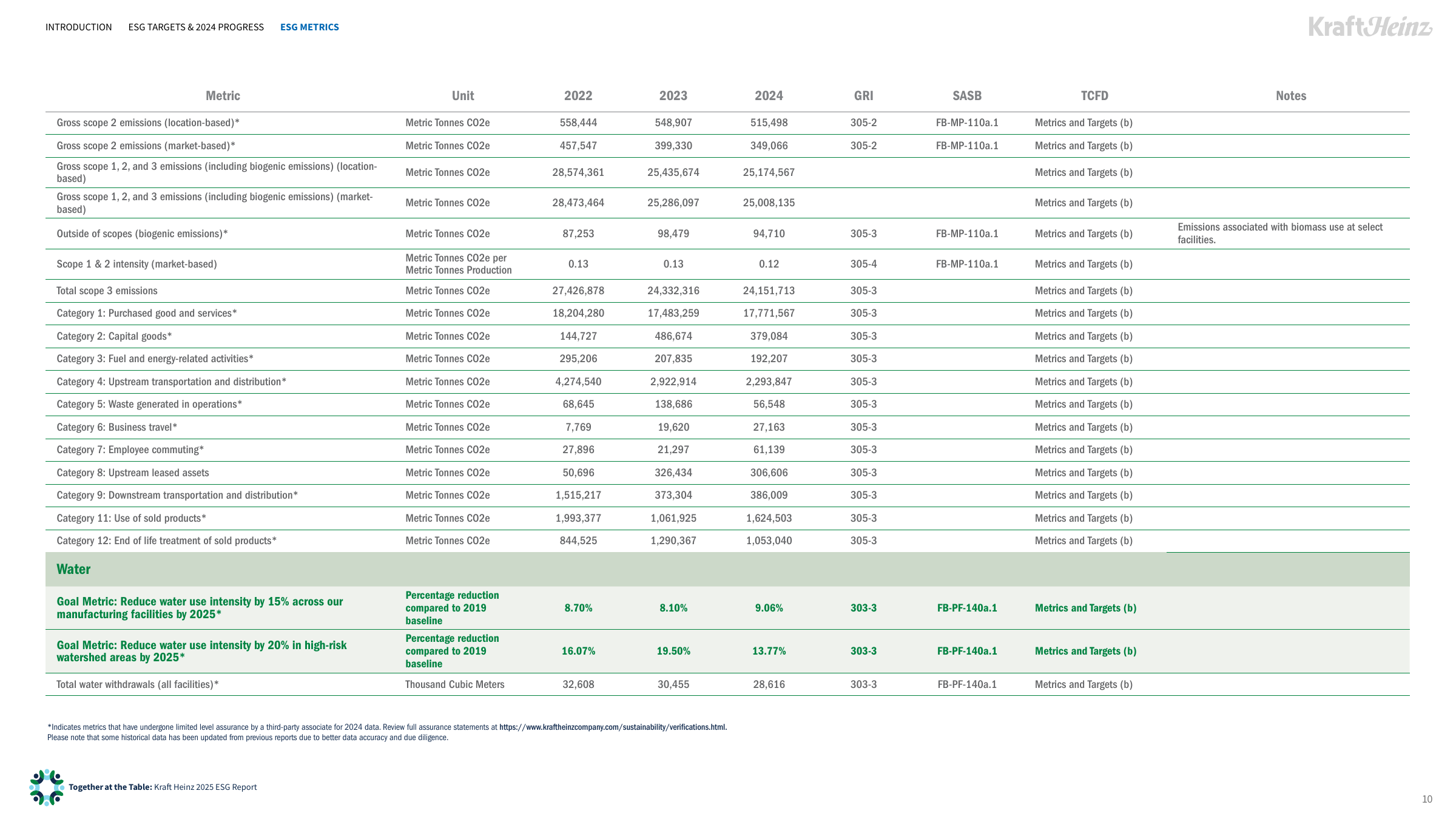Select 'Gross scope 2 emissions (market-based)*' row label
Image resolution: width=1456 pixels, height=819 pixels.
point(146,146)
